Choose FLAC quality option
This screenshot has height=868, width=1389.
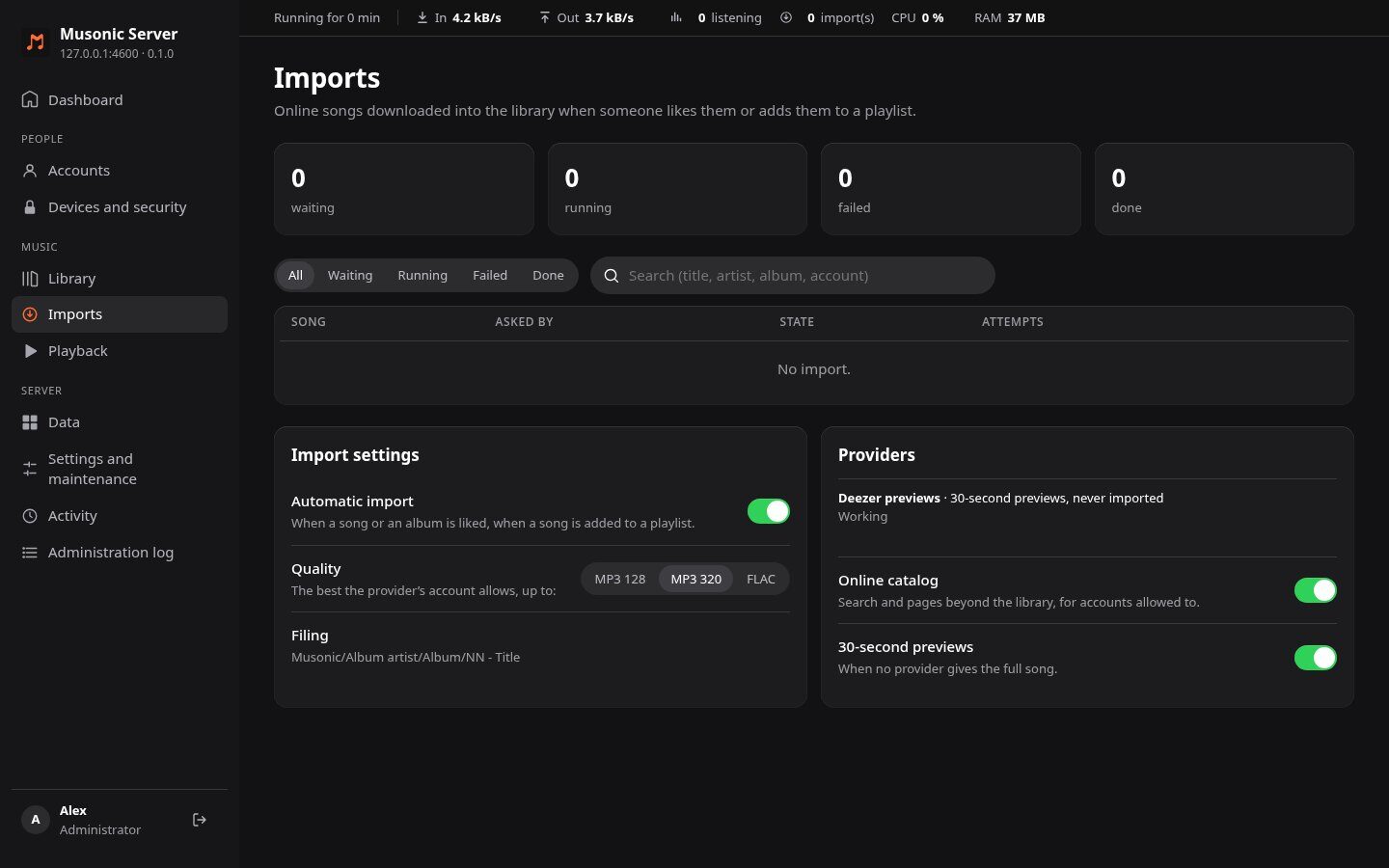point(761,579)
